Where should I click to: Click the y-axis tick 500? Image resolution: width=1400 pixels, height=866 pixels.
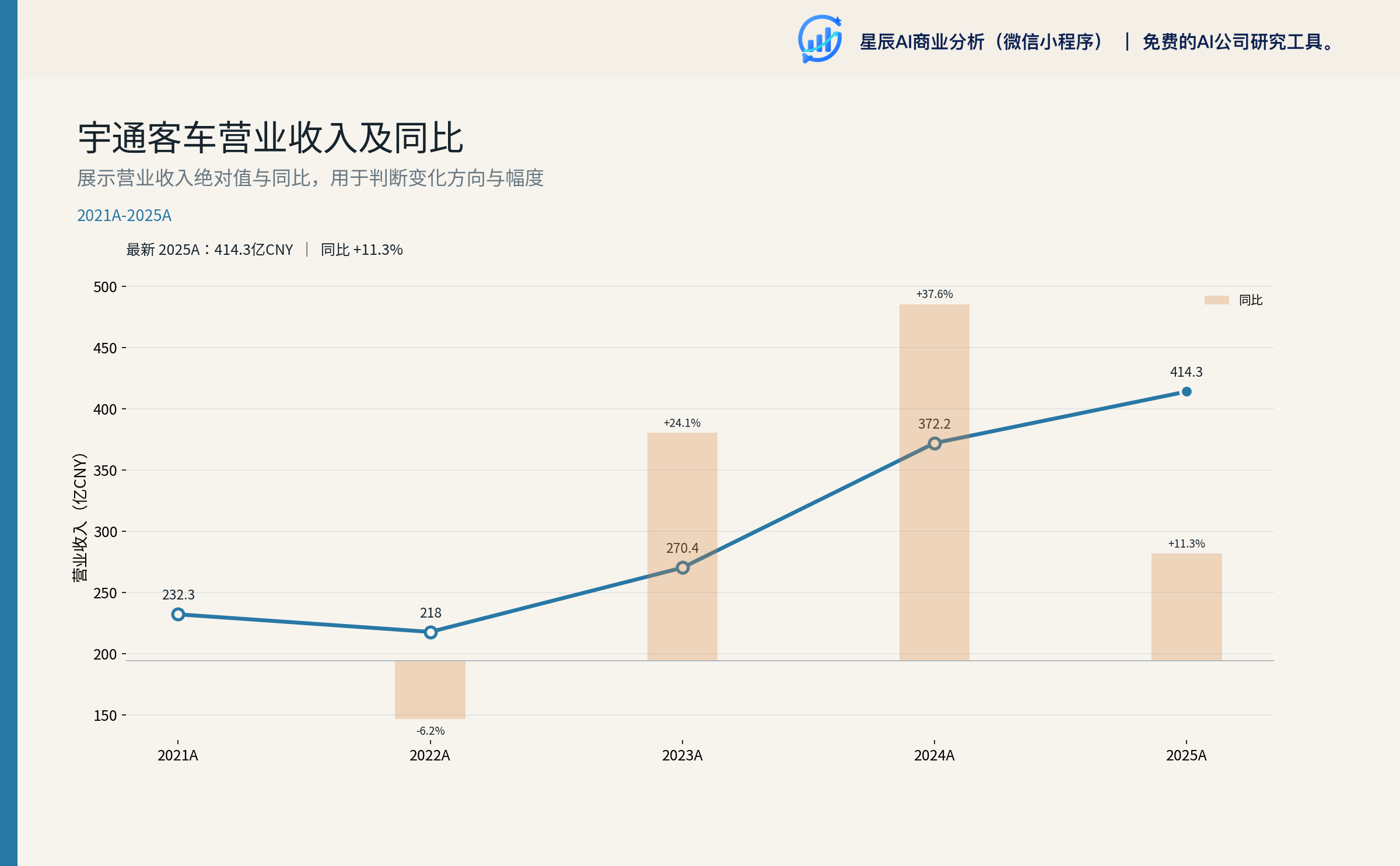(x=106, y=287)
